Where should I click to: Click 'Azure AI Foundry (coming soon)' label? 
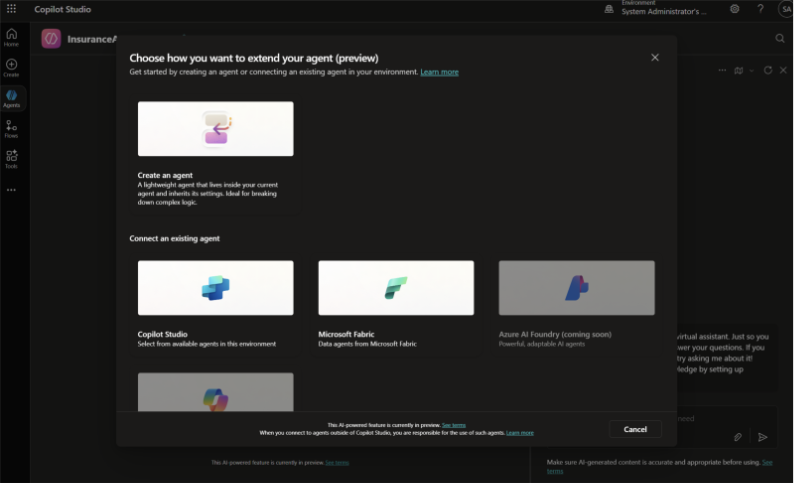tap(555, 335)
